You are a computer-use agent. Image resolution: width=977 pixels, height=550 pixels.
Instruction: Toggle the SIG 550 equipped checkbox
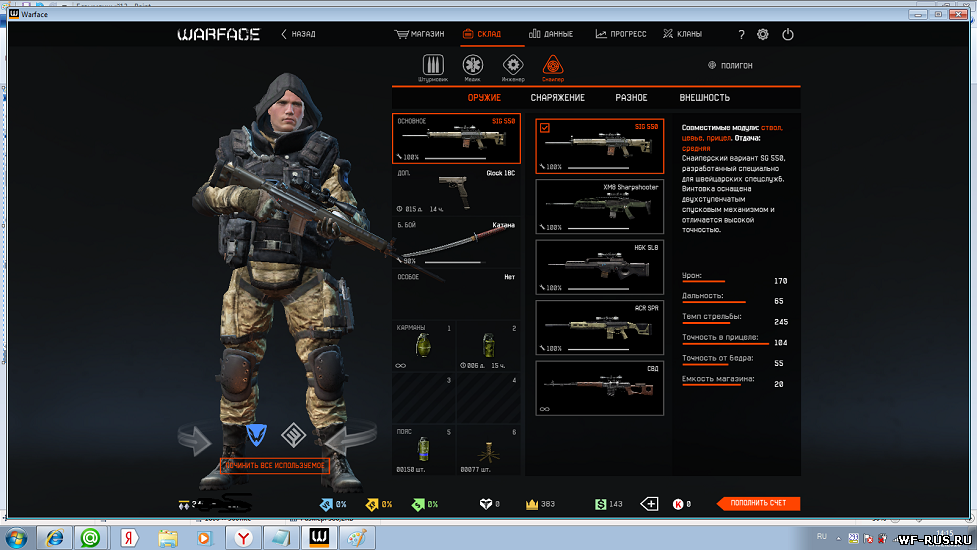[x=545, y=127]
